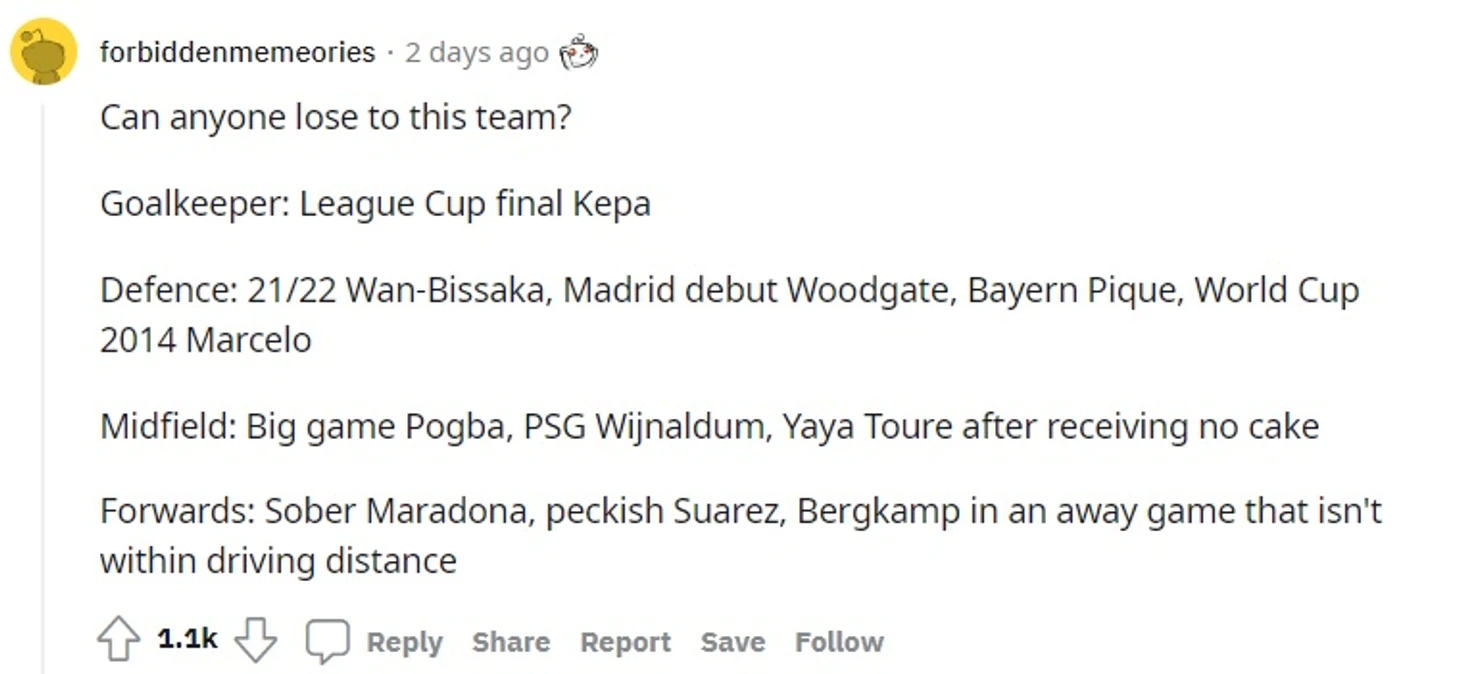1460x674 pixels.
Task: Click the Midfield line about Big game Pogba
Action: click(709, 427)
